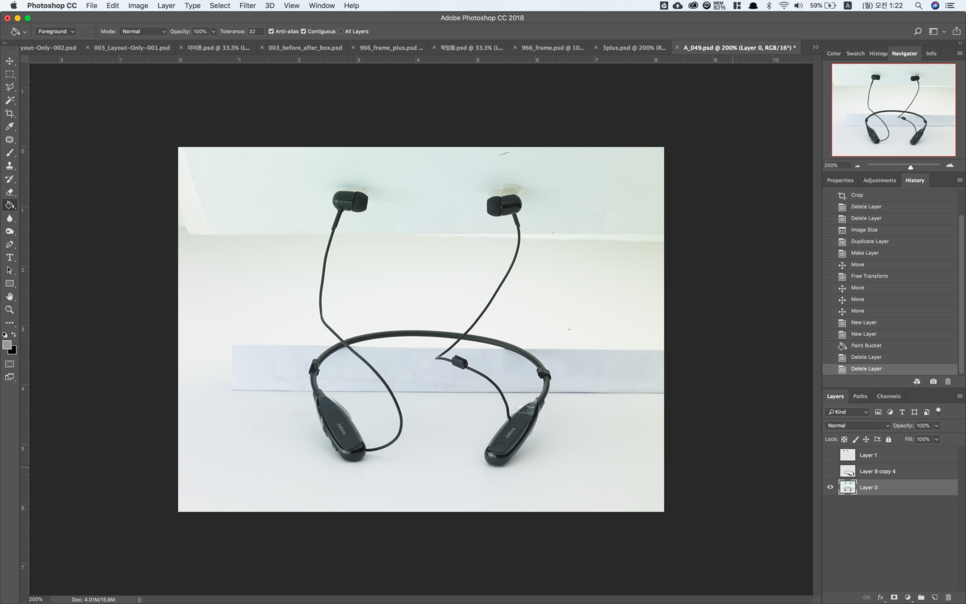Create new snapshot camera icon in History
966x604 pixels.
click(933, 382)
